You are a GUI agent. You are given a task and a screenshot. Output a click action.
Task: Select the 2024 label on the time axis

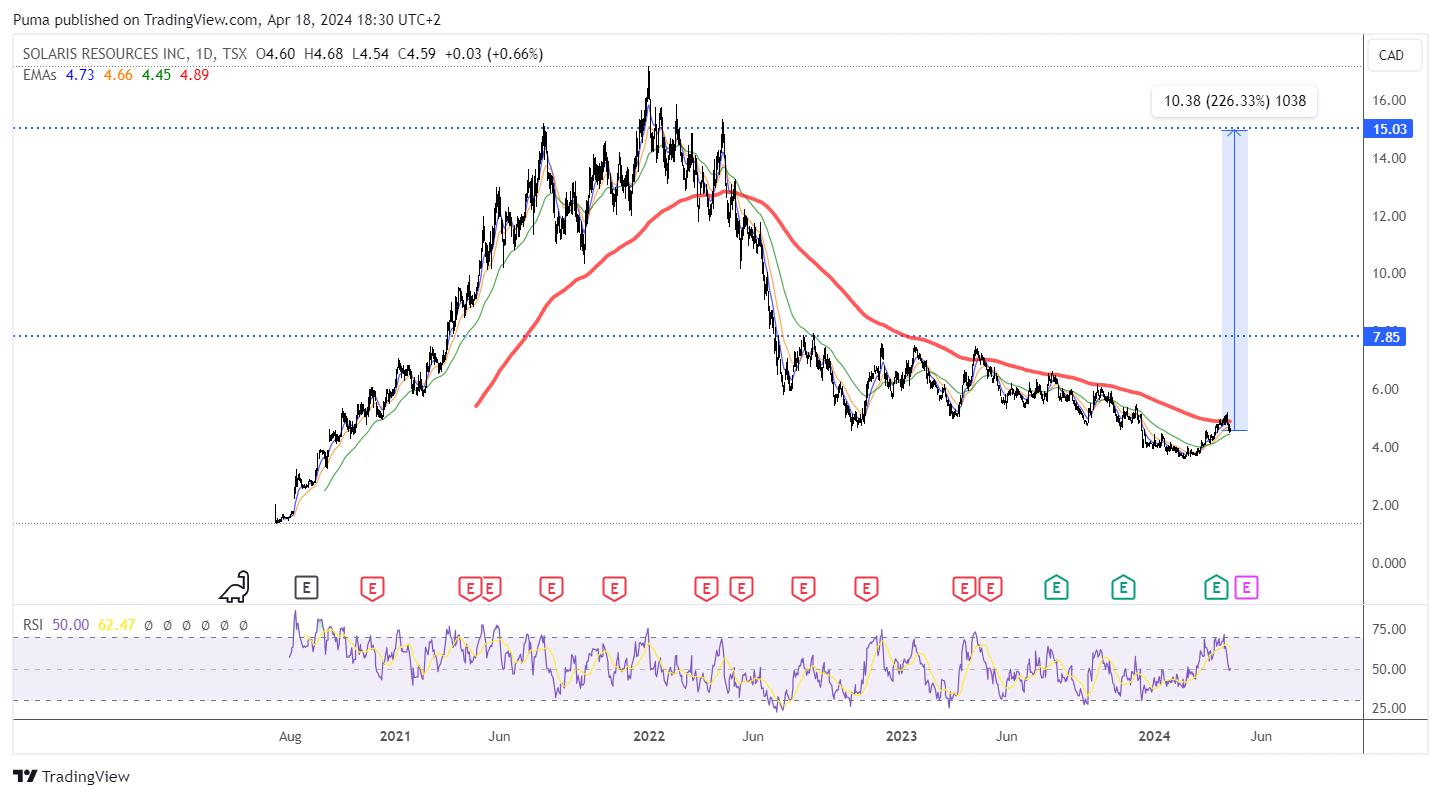pos(1155,737)
